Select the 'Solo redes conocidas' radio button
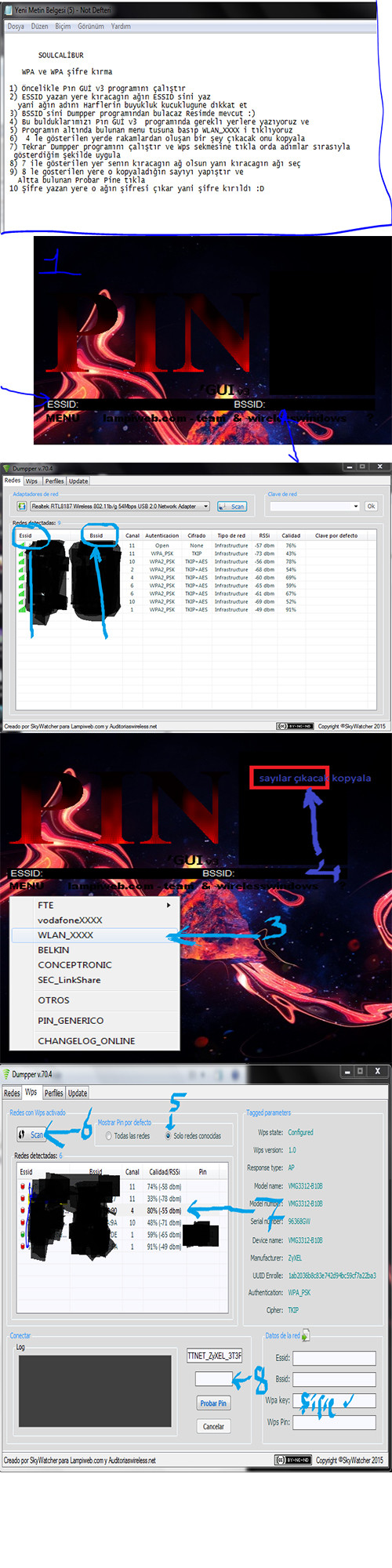The image size is (392, 1568). (168, 1135)
